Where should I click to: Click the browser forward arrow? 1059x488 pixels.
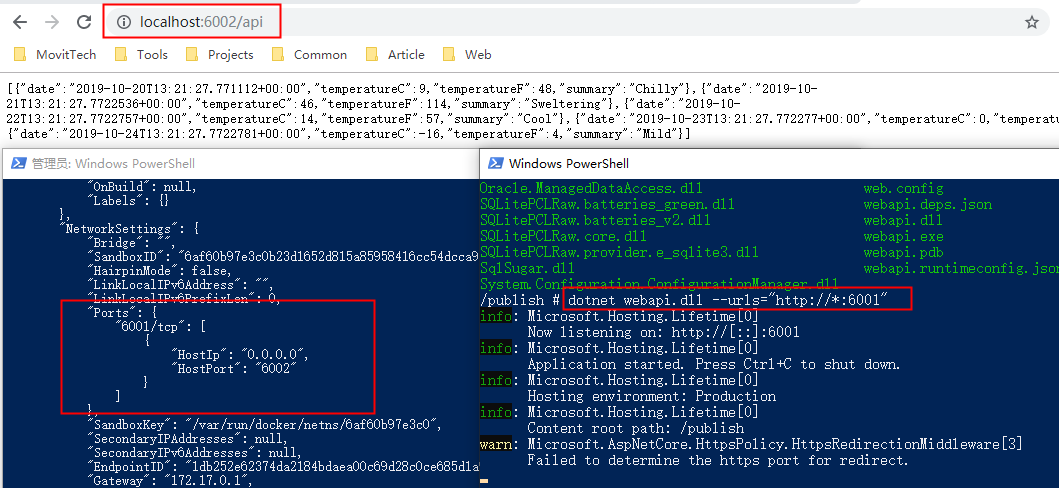pos(51,22)
